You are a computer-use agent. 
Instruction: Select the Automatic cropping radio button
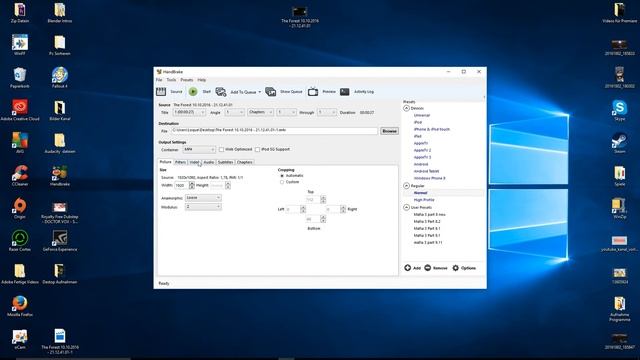point(282,176)
